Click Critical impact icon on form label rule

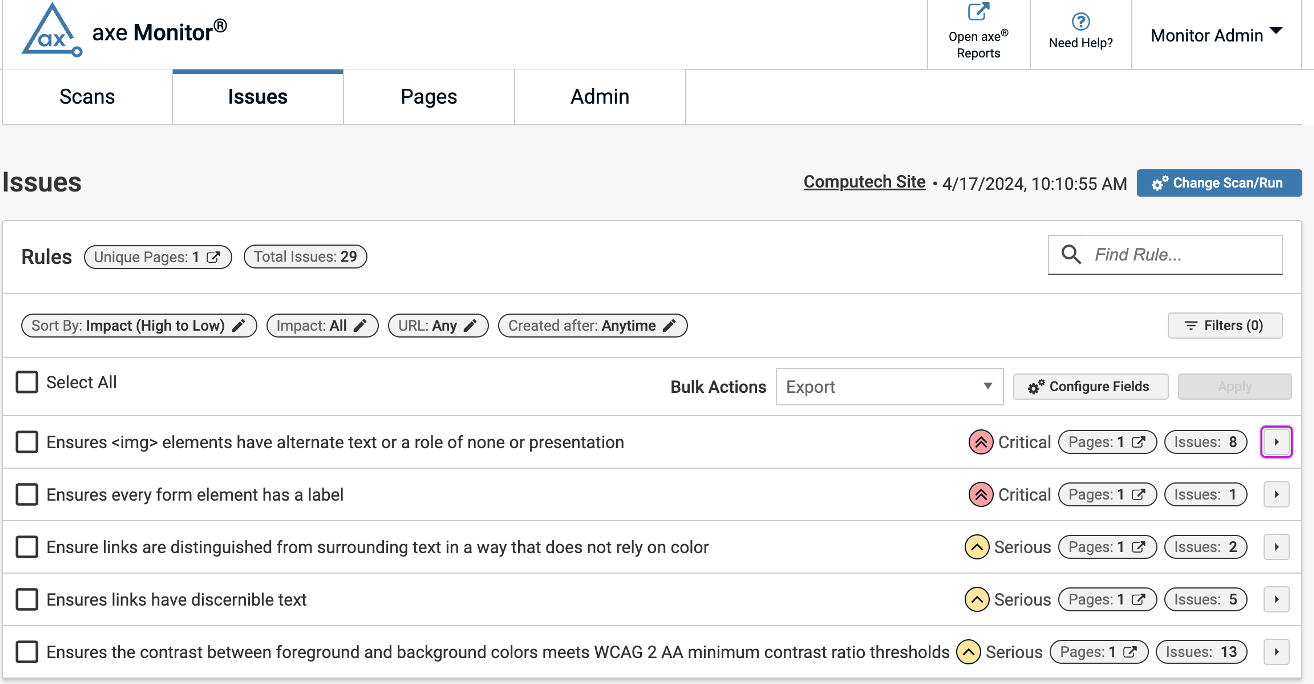pyautogui.click(x=981, y=495)
